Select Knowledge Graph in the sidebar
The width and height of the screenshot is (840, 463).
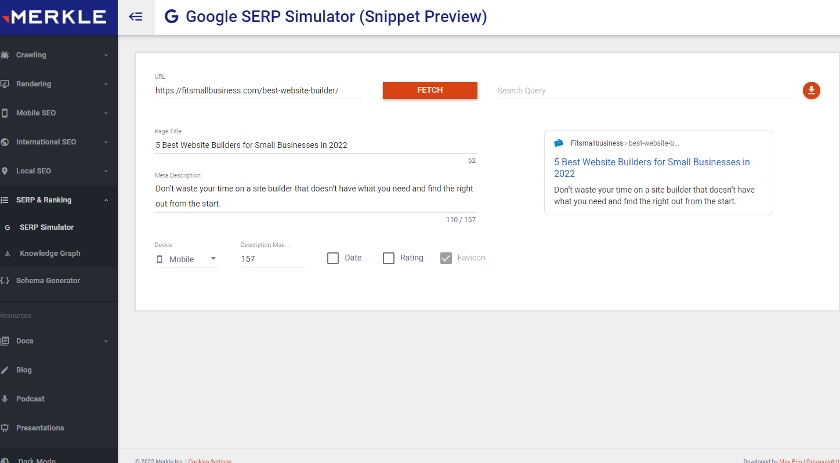point(50,254)
